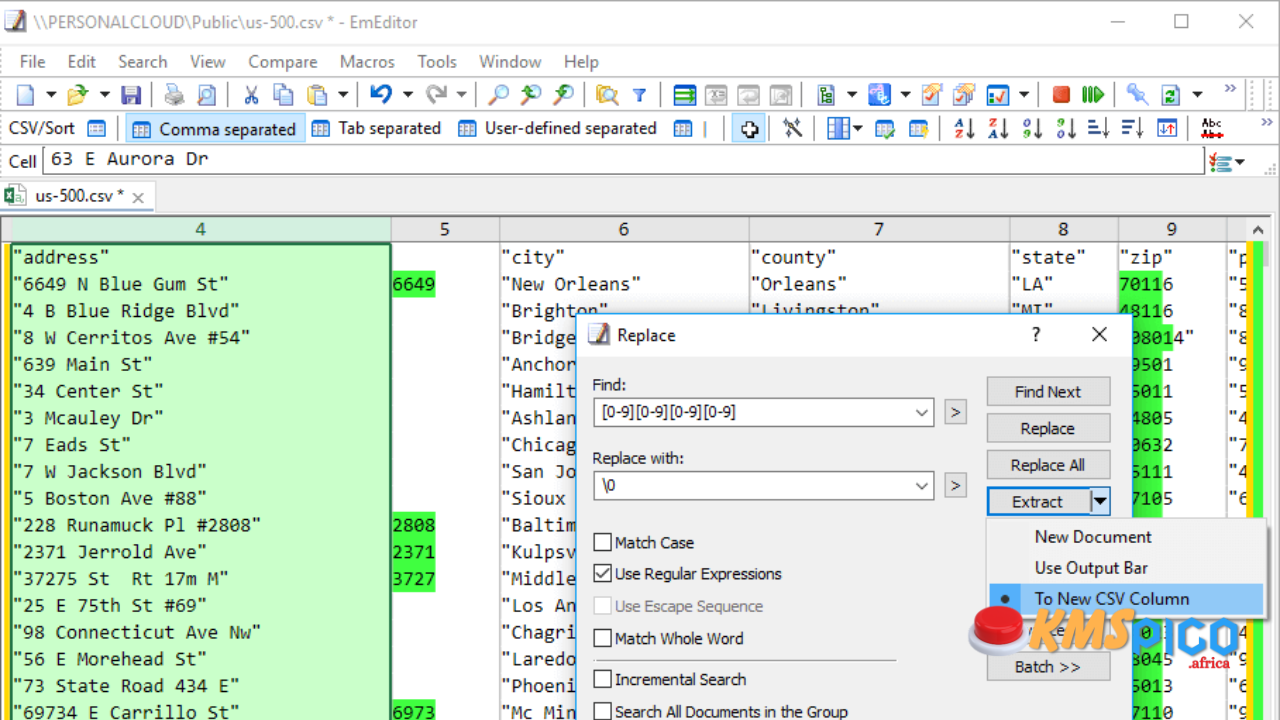Open the Paste options dropdown arrow
Screen dimensions: 1280x720
click(343, 95)
